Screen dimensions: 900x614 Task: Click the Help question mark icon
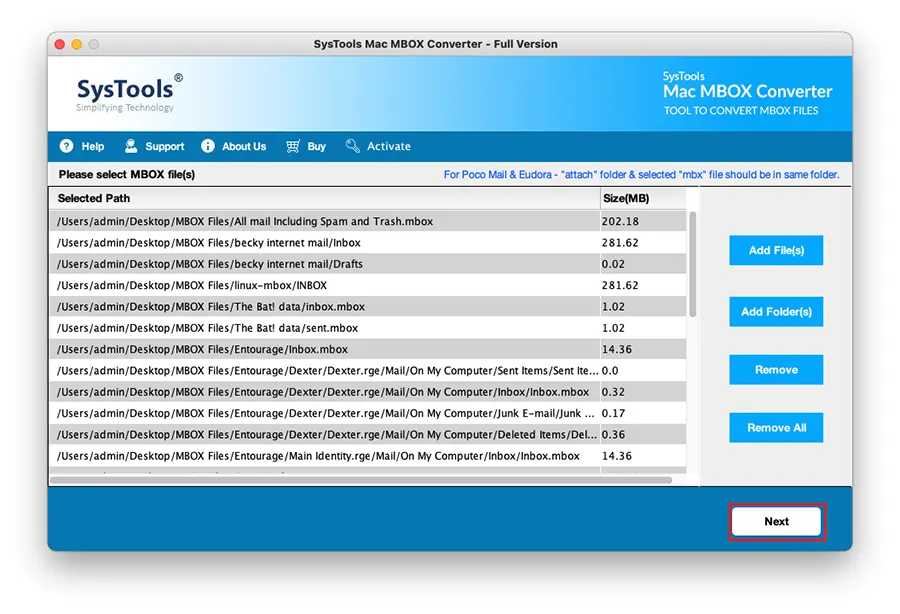click(x=67, y=146)
